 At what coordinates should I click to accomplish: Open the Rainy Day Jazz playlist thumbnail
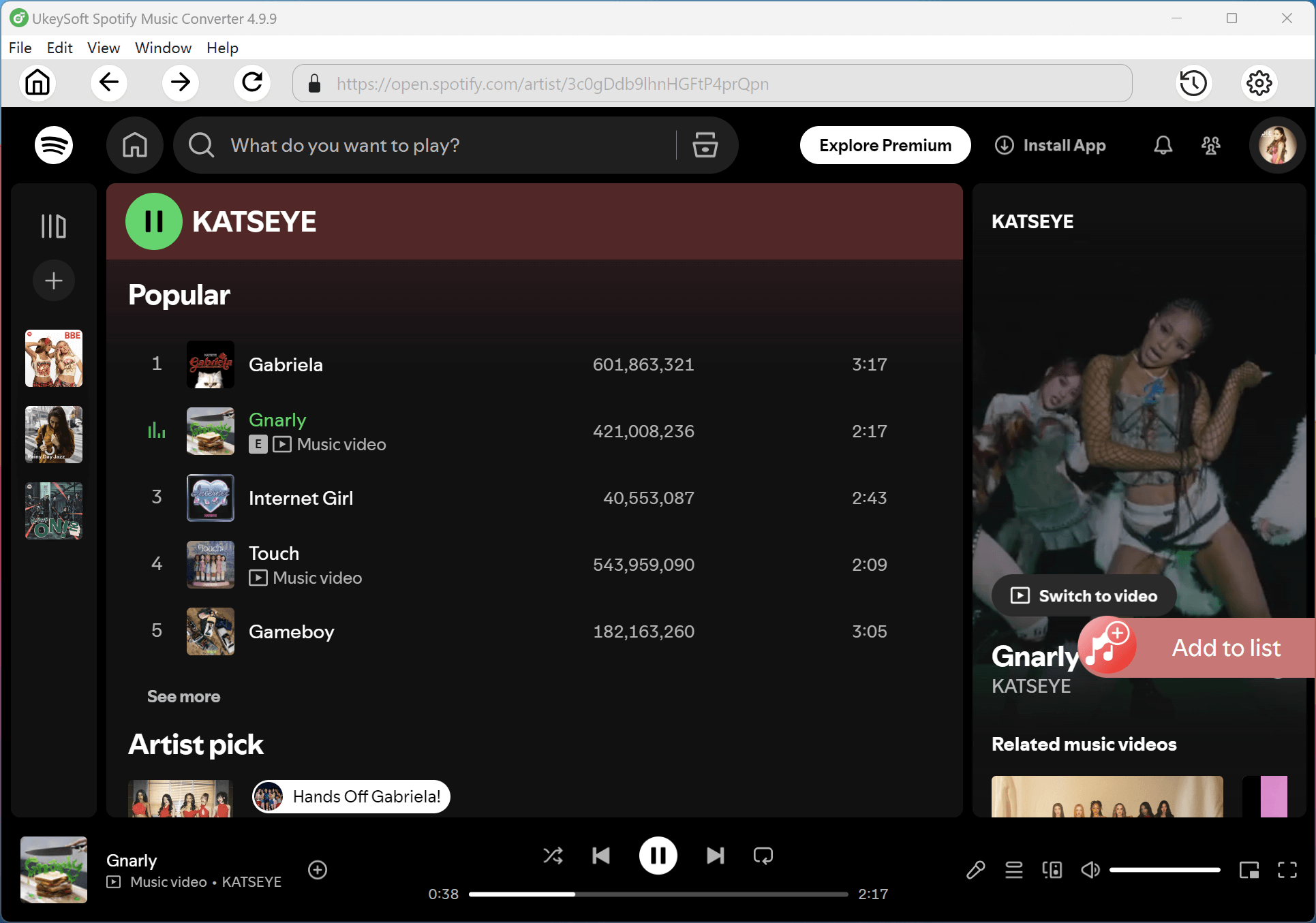(x=53, y=435)
